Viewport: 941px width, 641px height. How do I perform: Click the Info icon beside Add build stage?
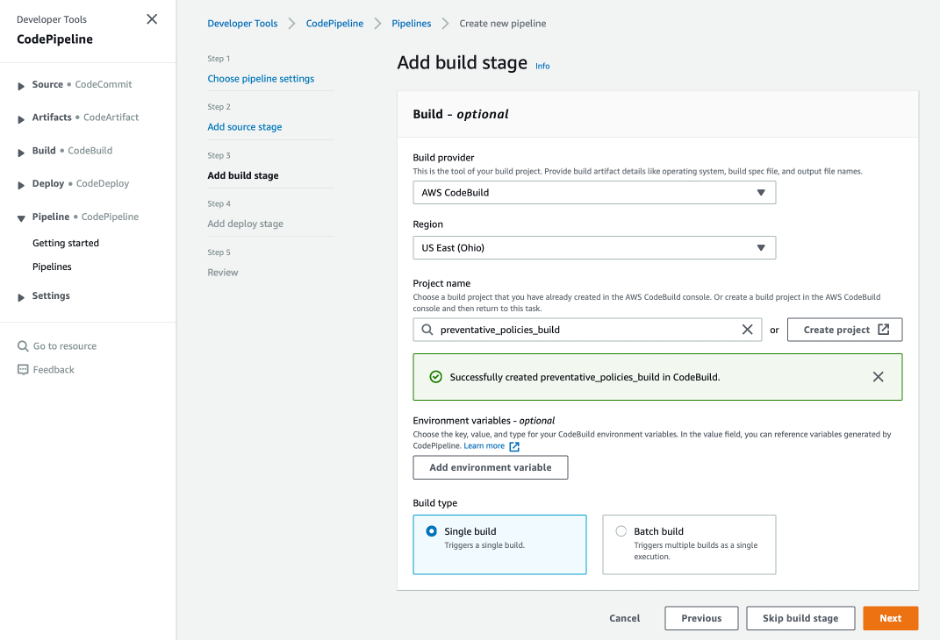[542, 66]
